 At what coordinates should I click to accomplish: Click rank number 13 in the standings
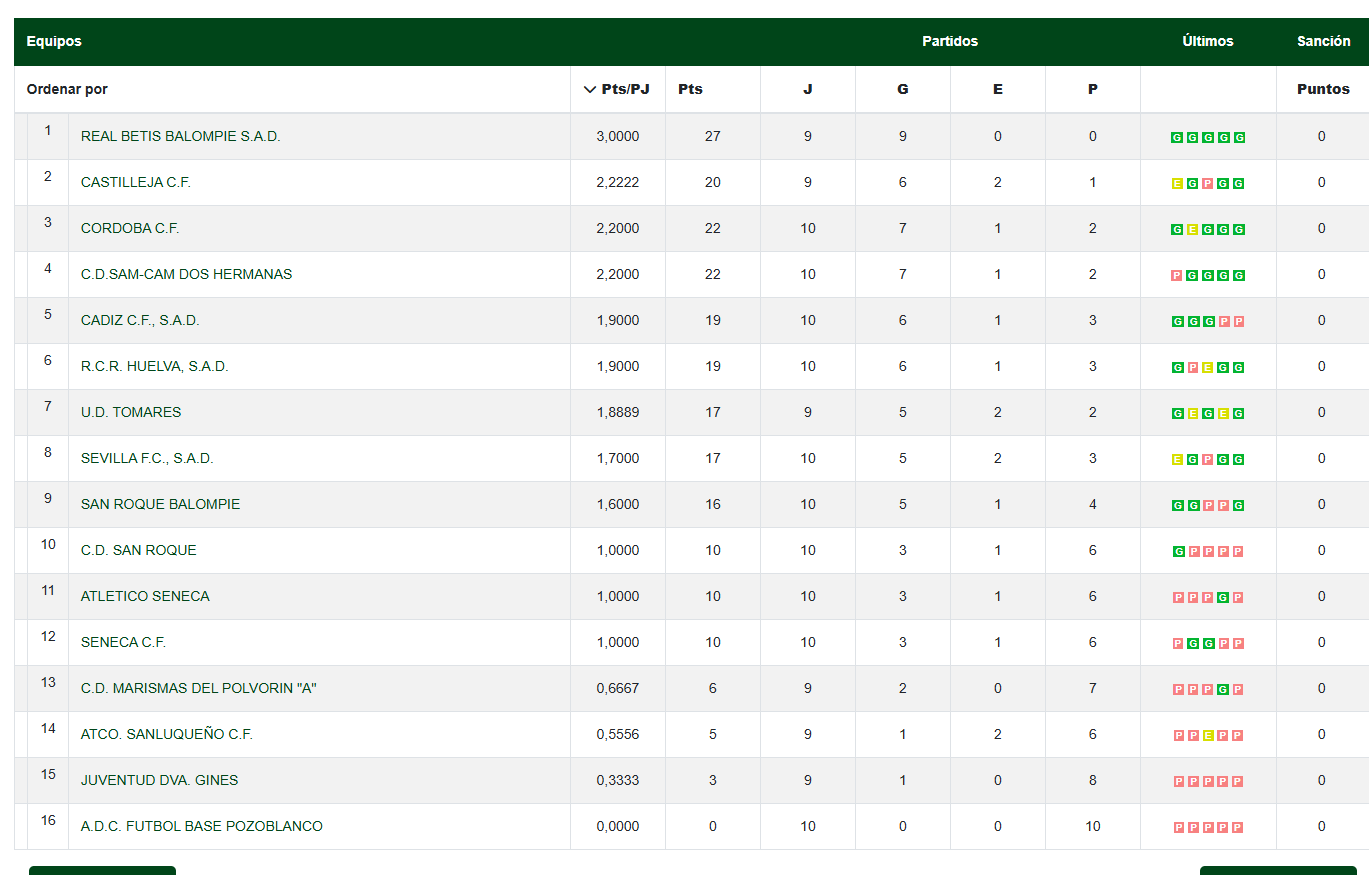click(x=48, y=682)
